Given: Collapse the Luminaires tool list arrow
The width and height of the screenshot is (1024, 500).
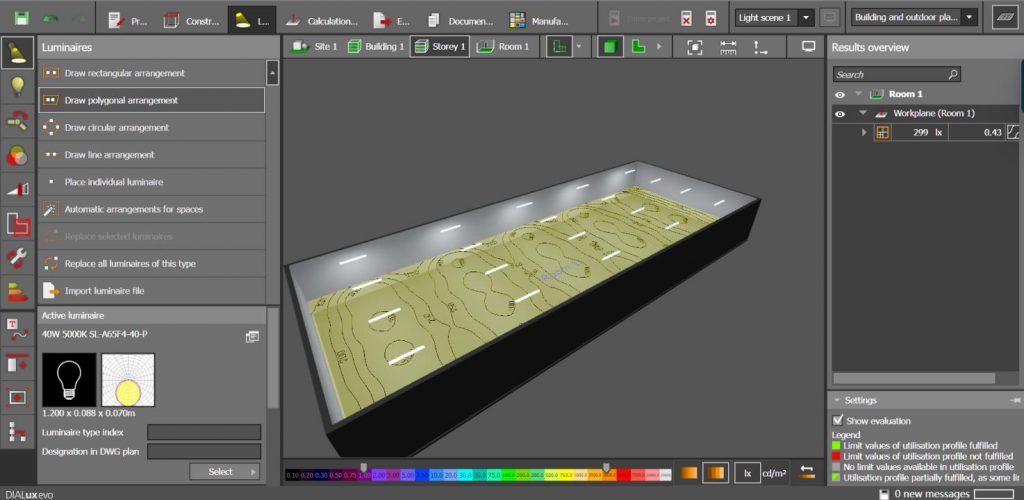Looking at the screenshot, I should point(272,72).
